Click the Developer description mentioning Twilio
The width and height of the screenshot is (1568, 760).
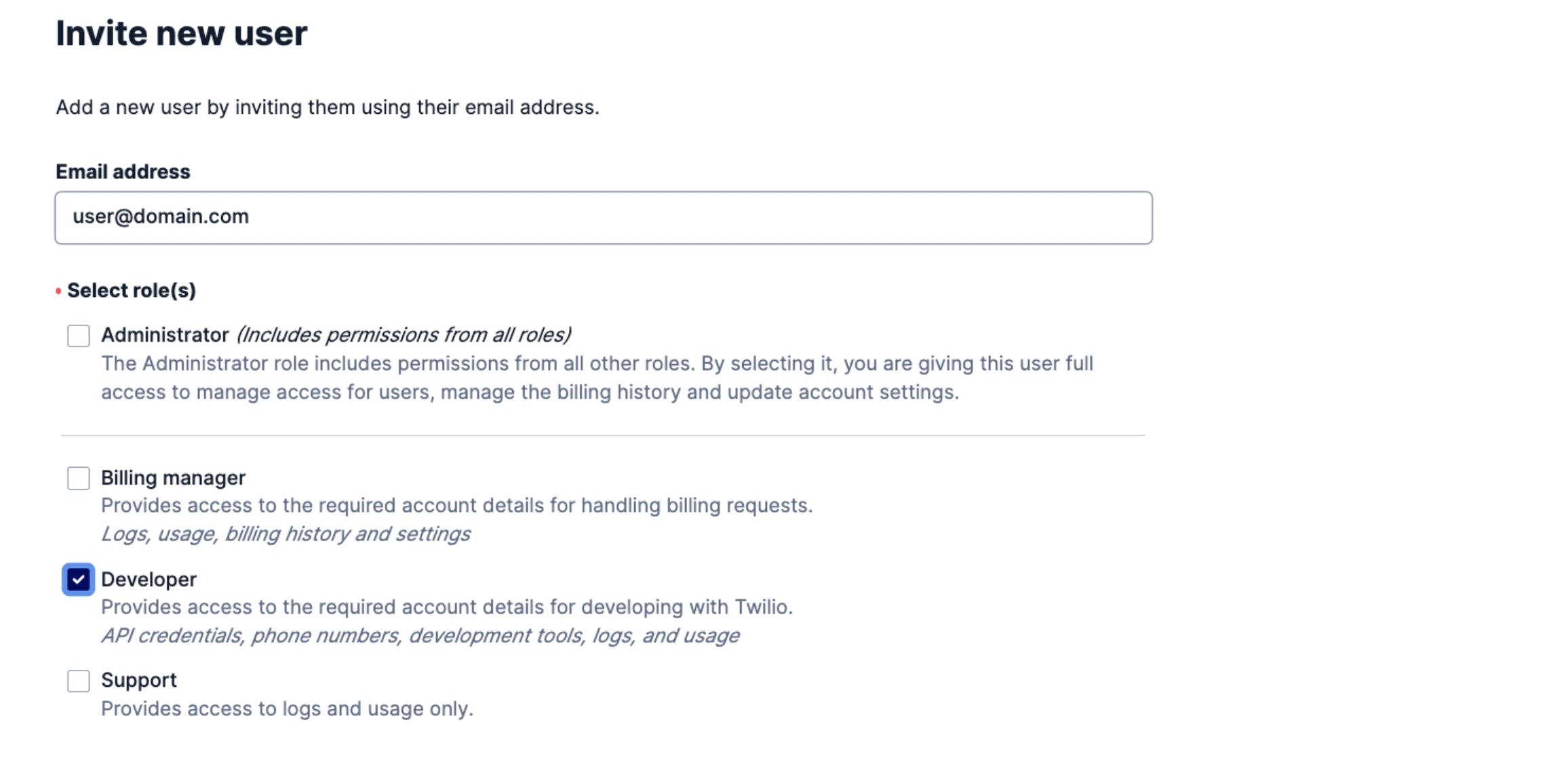[447, 607]
